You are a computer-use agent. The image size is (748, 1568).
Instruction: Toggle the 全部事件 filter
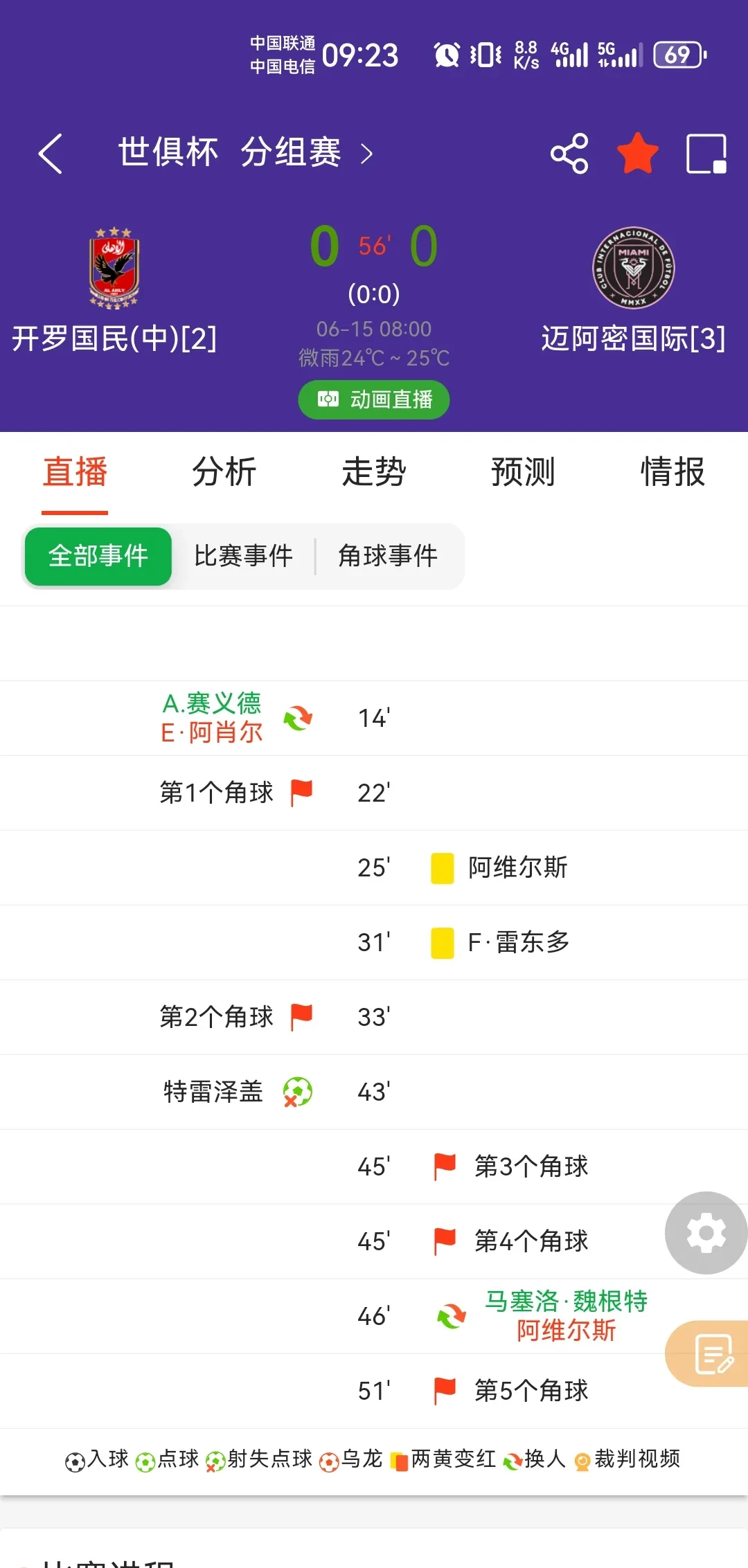tap(98, 556)
